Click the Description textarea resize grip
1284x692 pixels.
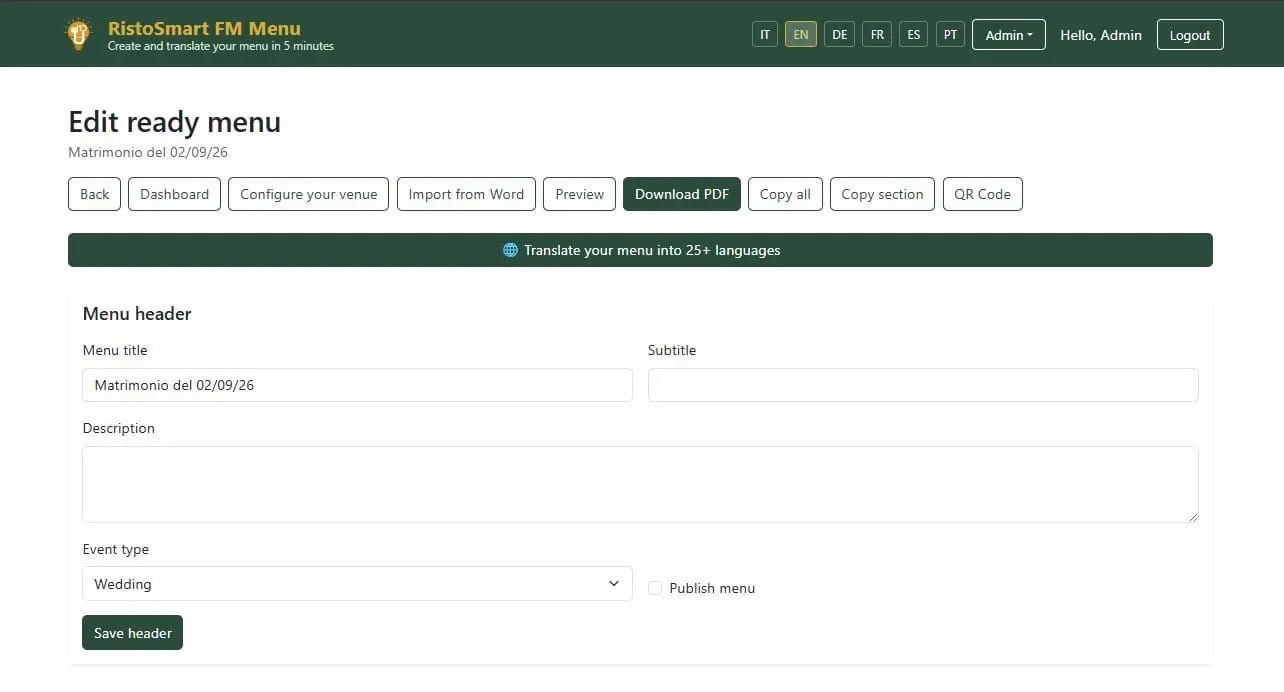coord(1193,516)
